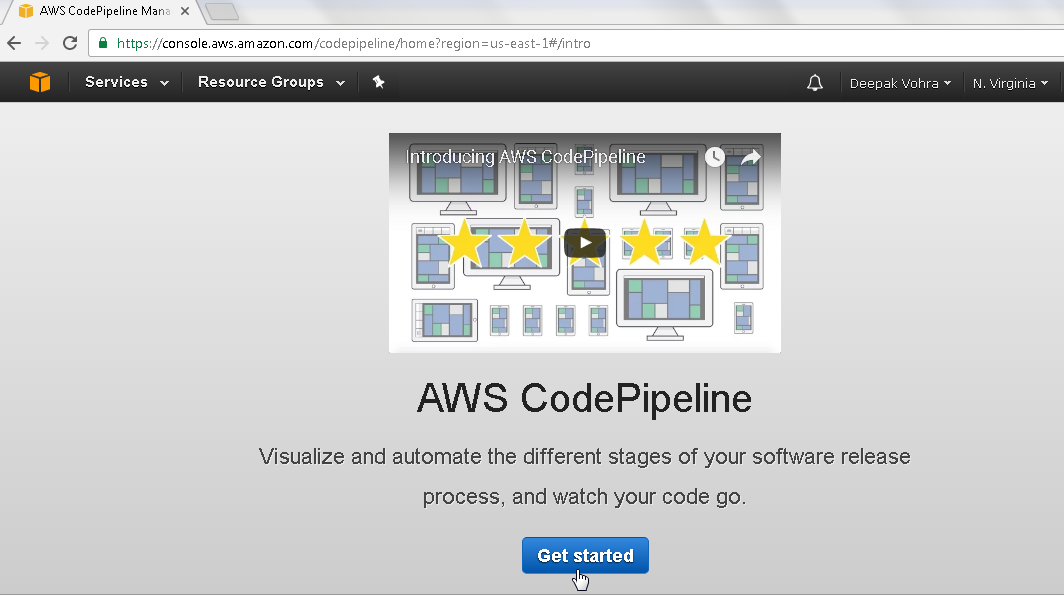Click the Get started button
The height and width of the screenshot is (603, 1064).
pyautogui.click(x=585, y=556)
